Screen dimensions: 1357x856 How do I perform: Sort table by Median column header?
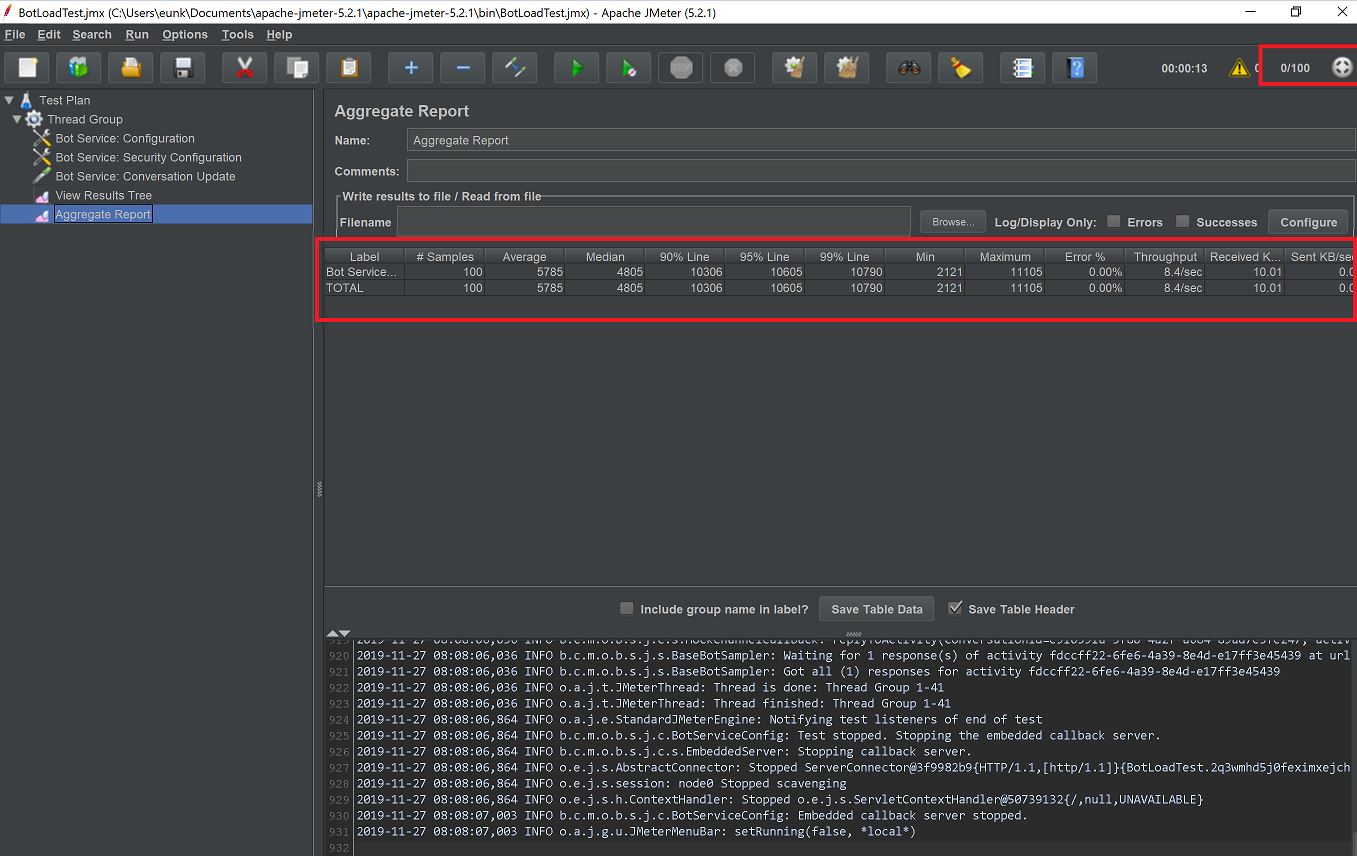pos(605,256)
